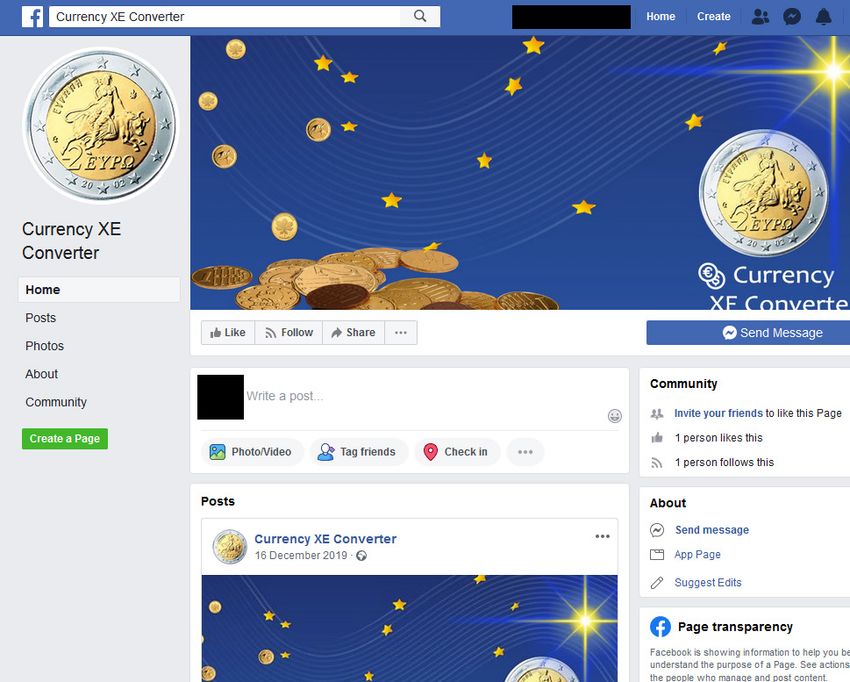Open the friend requests icon
Viewport: 850px width, 682px height.
pos(760,17)
